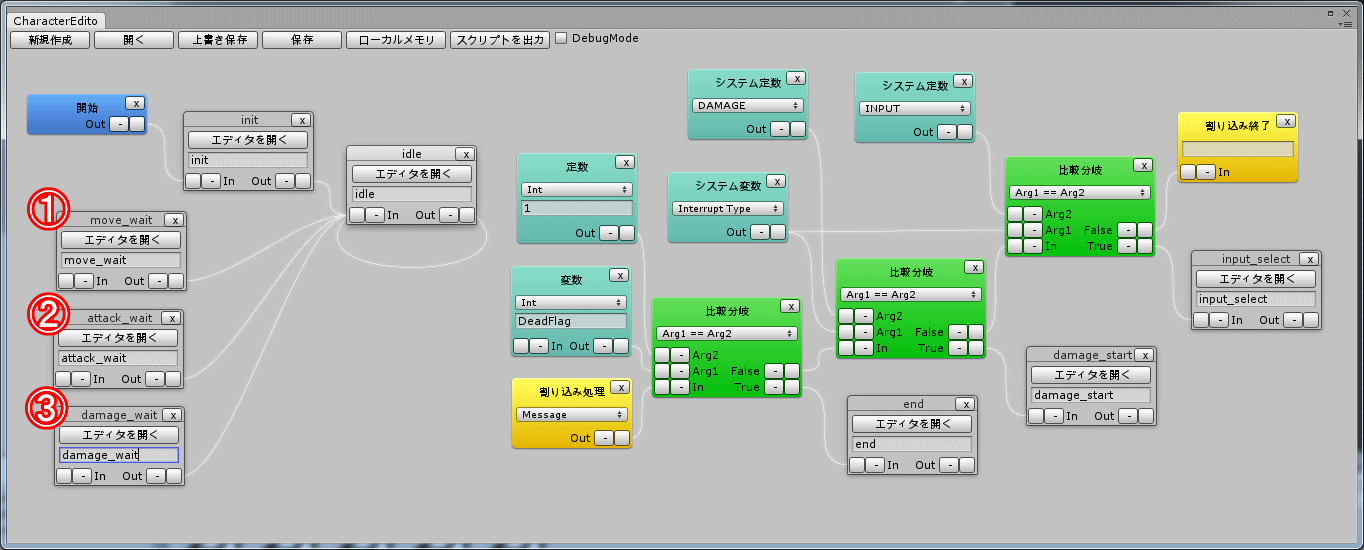The width and height of the screenshot is (1364, 550).
Task: Open the INPUT system constant dropdown
Action: [x=914, y=108]
